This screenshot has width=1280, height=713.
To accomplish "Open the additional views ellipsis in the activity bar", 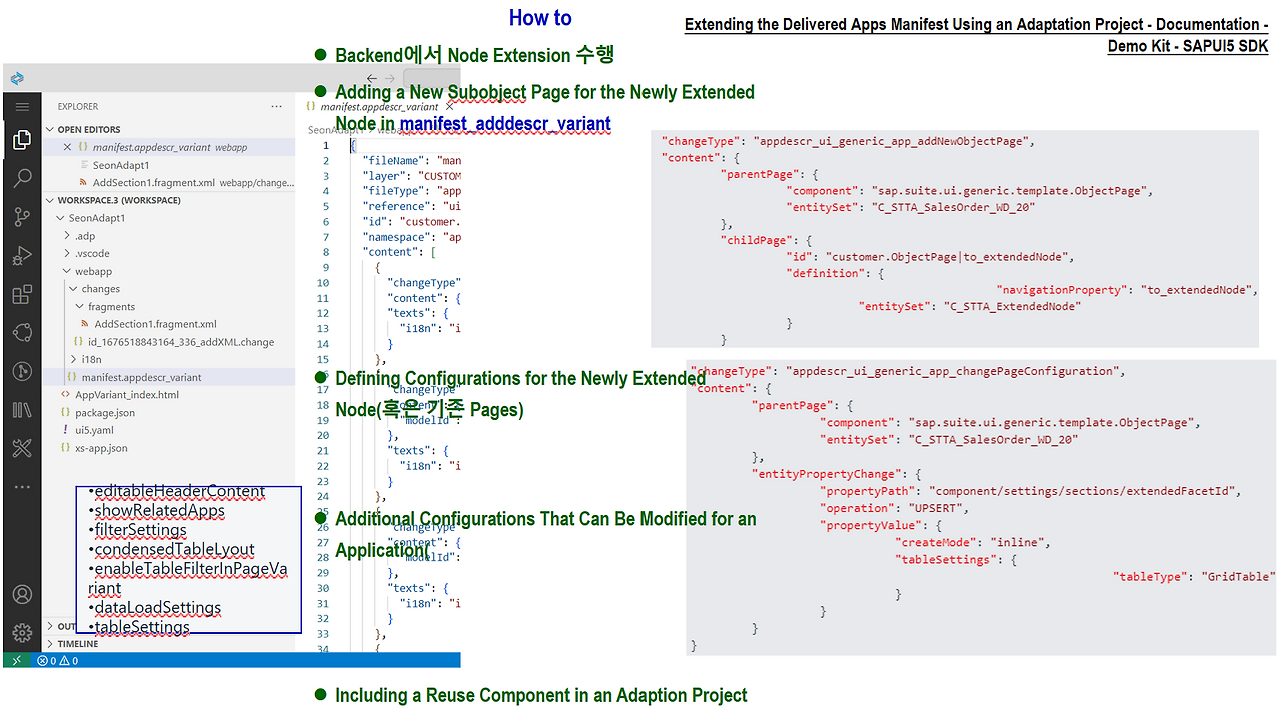I will (x=22, y=486).
